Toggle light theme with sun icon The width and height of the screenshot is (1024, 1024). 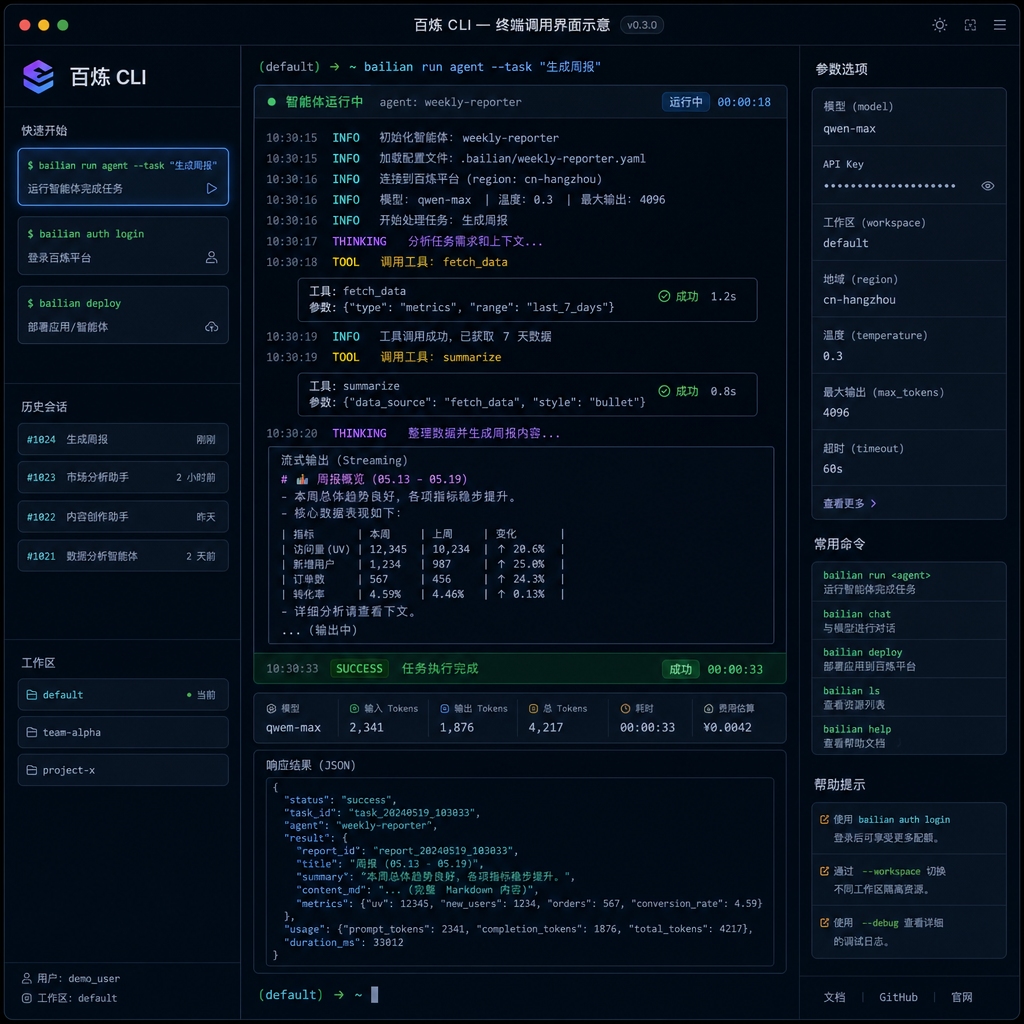(x=939, y=25)
